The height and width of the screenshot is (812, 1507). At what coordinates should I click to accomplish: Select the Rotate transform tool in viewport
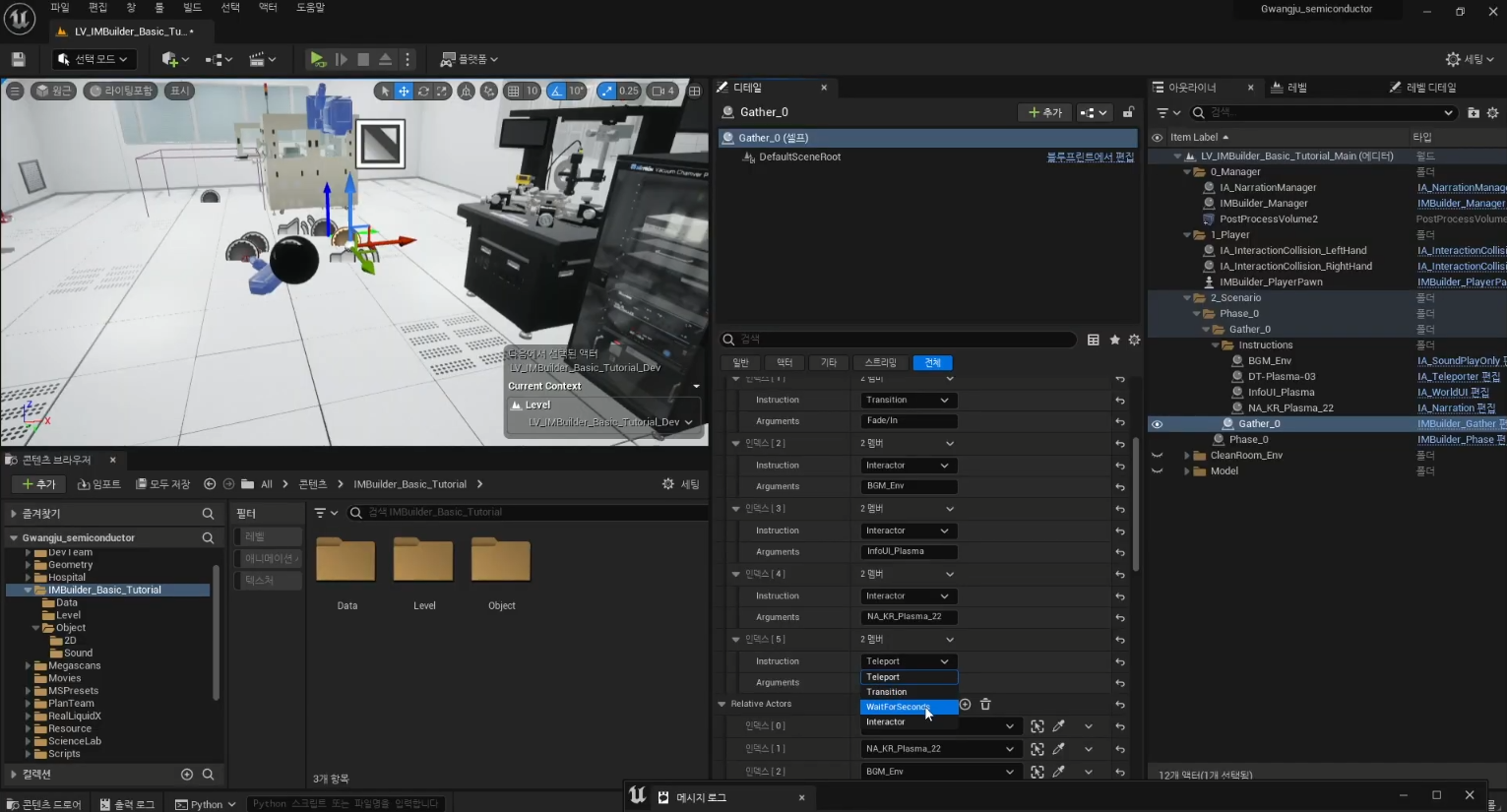point(423,91)
